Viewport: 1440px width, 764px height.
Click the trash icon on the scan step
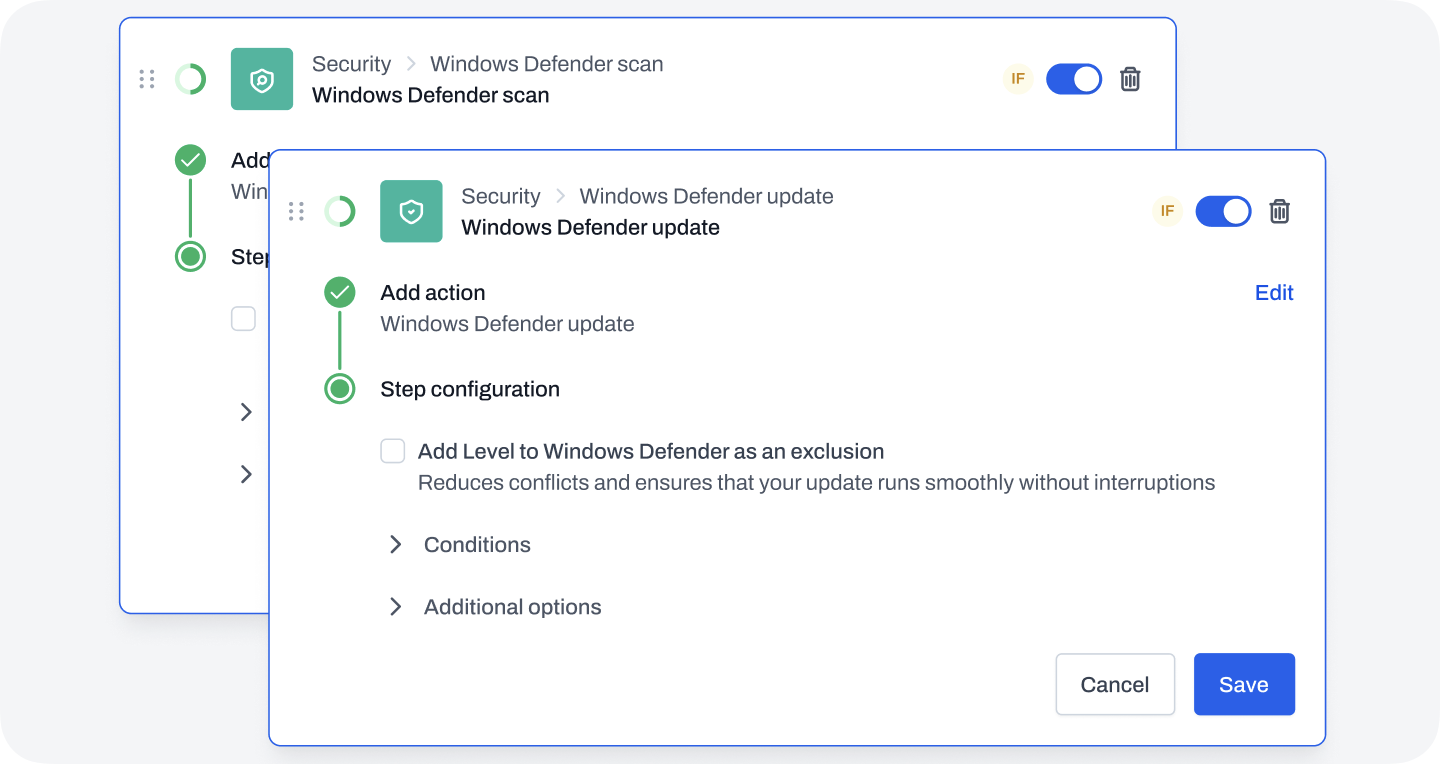coord(1130,78)
